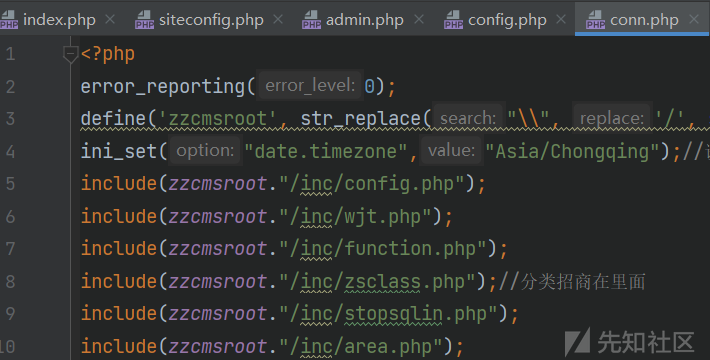Close the siteconfig.php tab
Image resolution: width=710 pixels, height=360 pixels.
[x=278, y=19]
